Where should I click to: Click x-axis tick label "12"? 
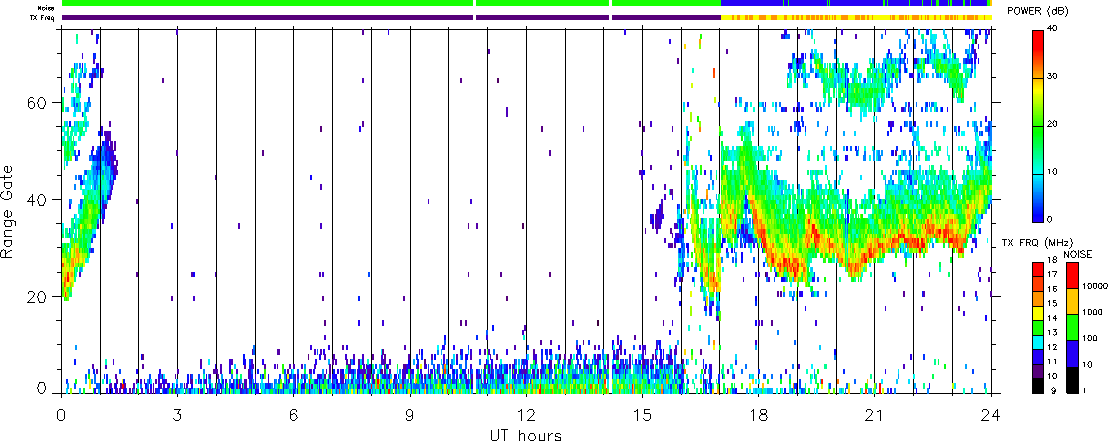point(526,414)
